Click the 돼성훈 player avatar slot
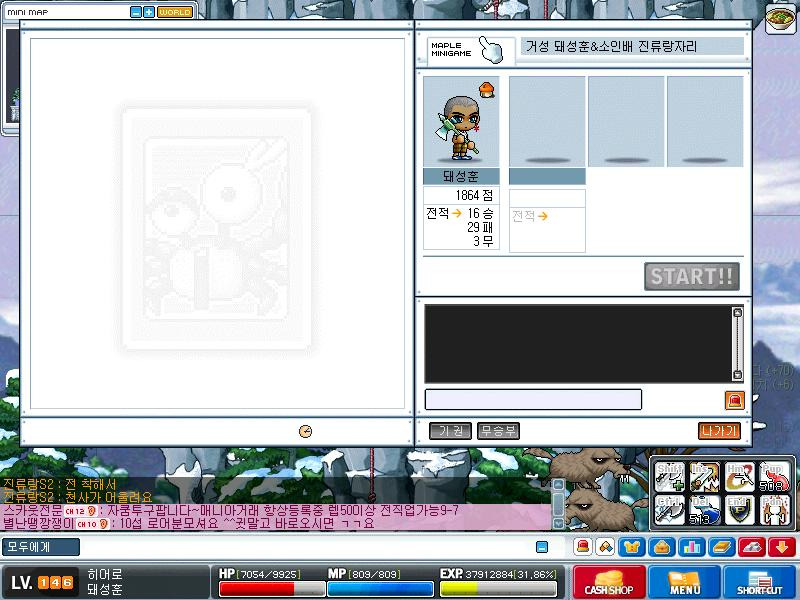 point(461,121)
